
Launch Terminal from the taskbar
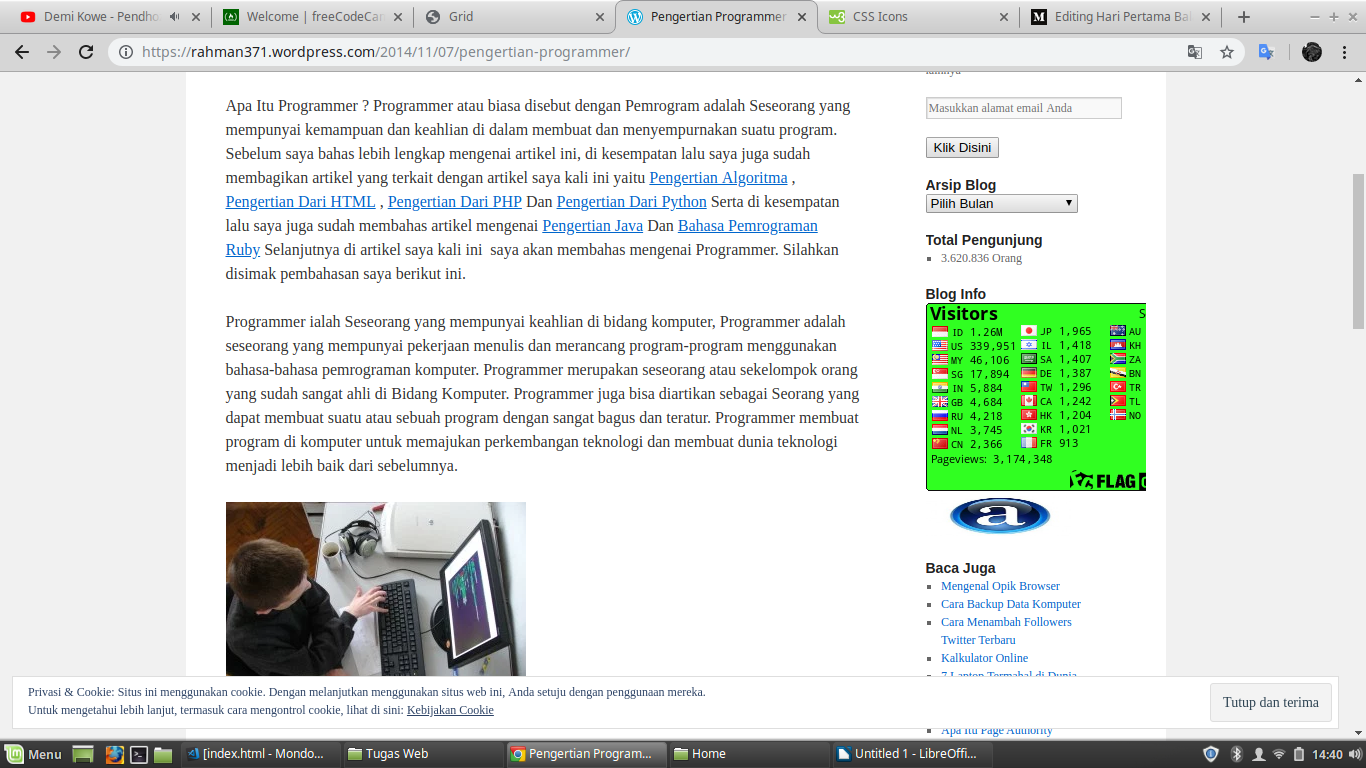point(140,754)
